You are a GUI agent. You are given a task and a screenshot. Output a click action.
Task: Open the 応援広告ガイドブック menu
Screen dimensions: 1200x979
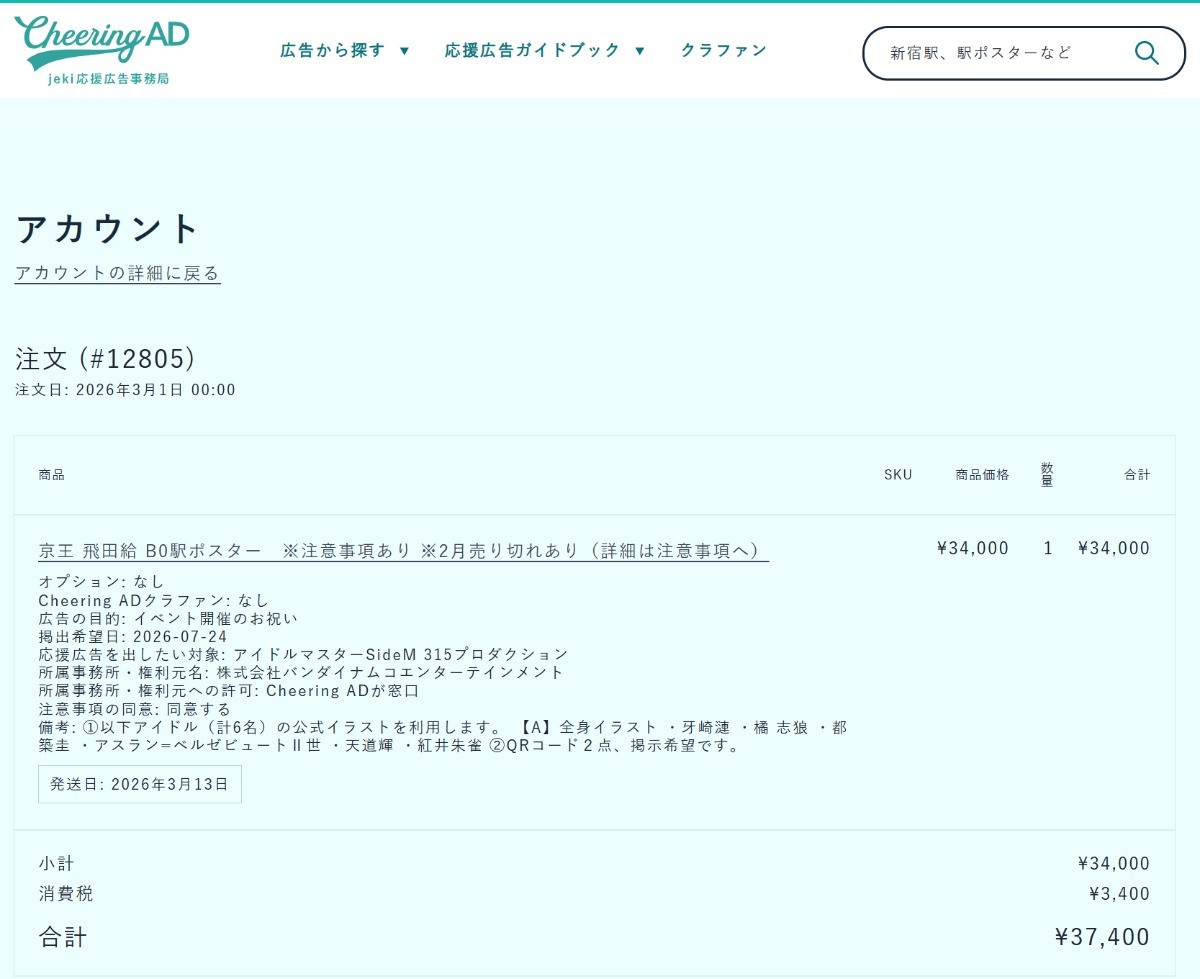point(533,50)
